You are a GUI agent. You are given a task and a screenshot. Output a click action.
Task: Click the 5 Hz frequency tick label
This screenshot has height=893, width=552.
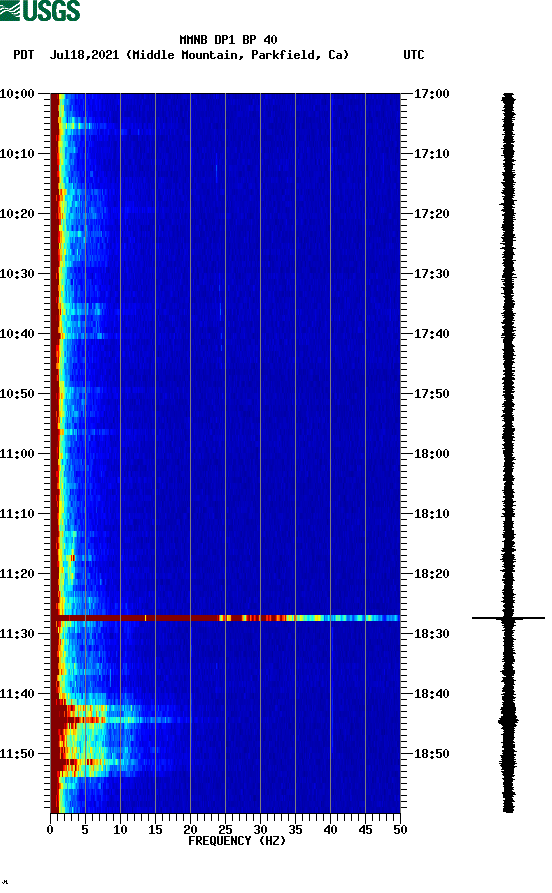pos(85,830)
